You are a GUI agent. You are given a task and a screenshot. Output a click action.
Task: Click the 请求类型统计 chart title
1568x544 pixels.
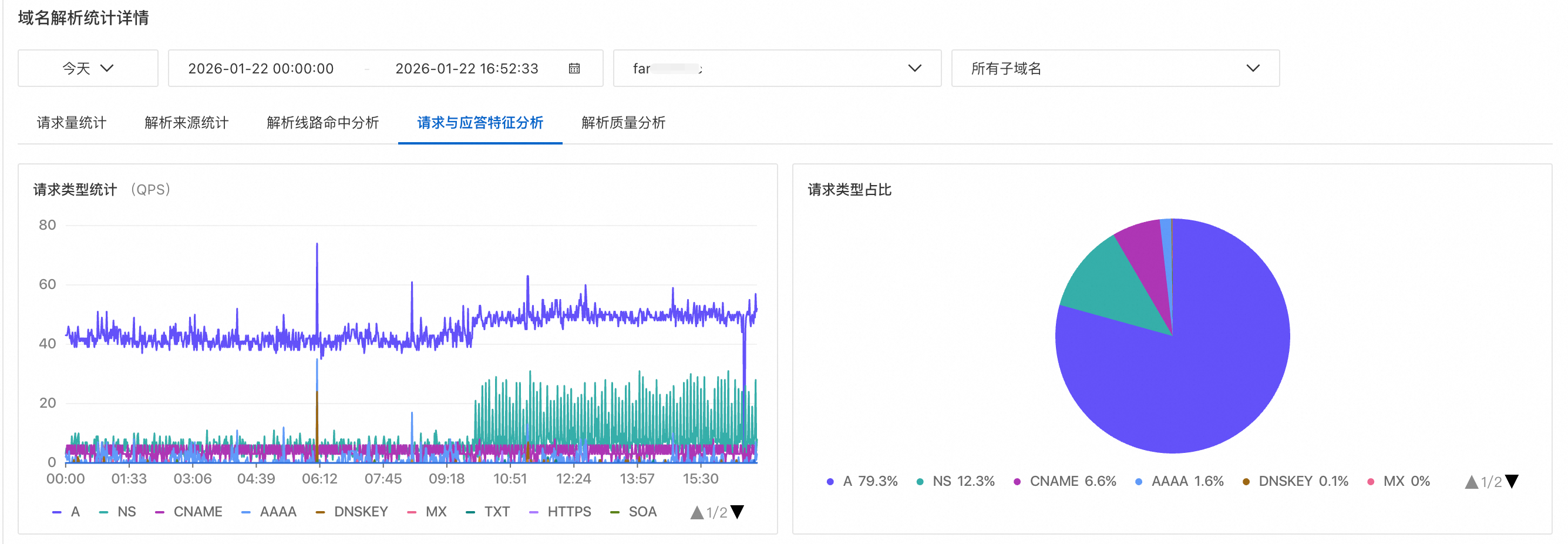tap(75, 189)
